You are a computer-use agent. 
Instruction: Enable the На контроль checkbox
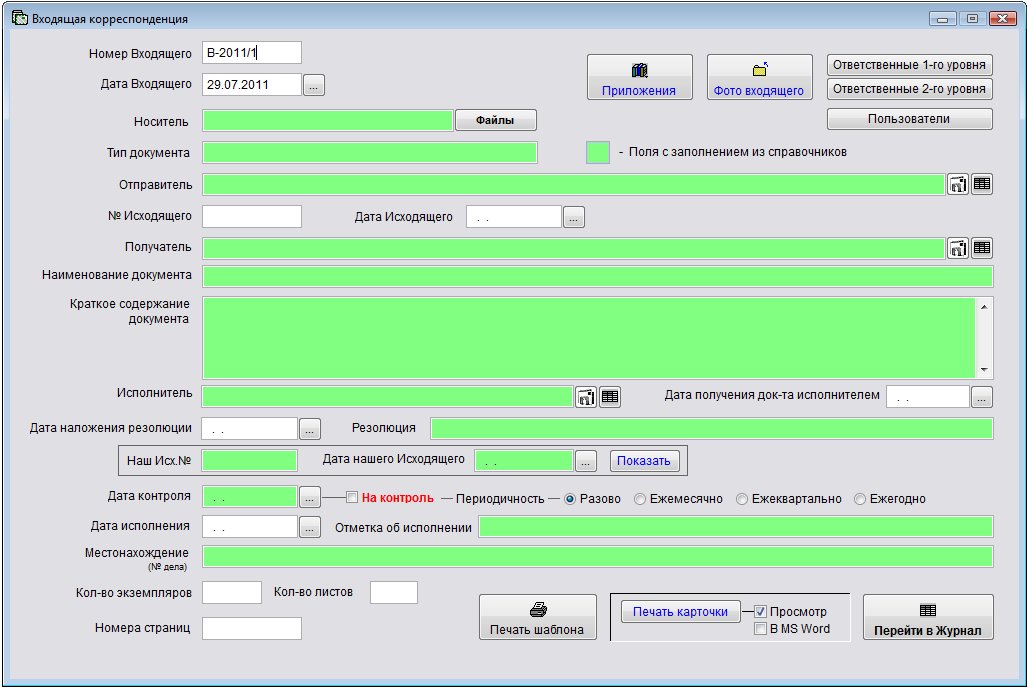point(352,498)
